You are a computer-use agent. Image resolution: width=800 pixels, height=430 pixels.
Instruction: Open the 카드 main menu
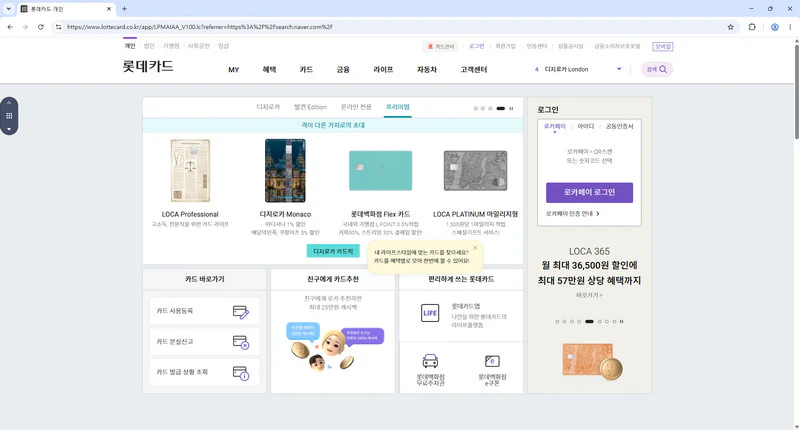point(306,69)
